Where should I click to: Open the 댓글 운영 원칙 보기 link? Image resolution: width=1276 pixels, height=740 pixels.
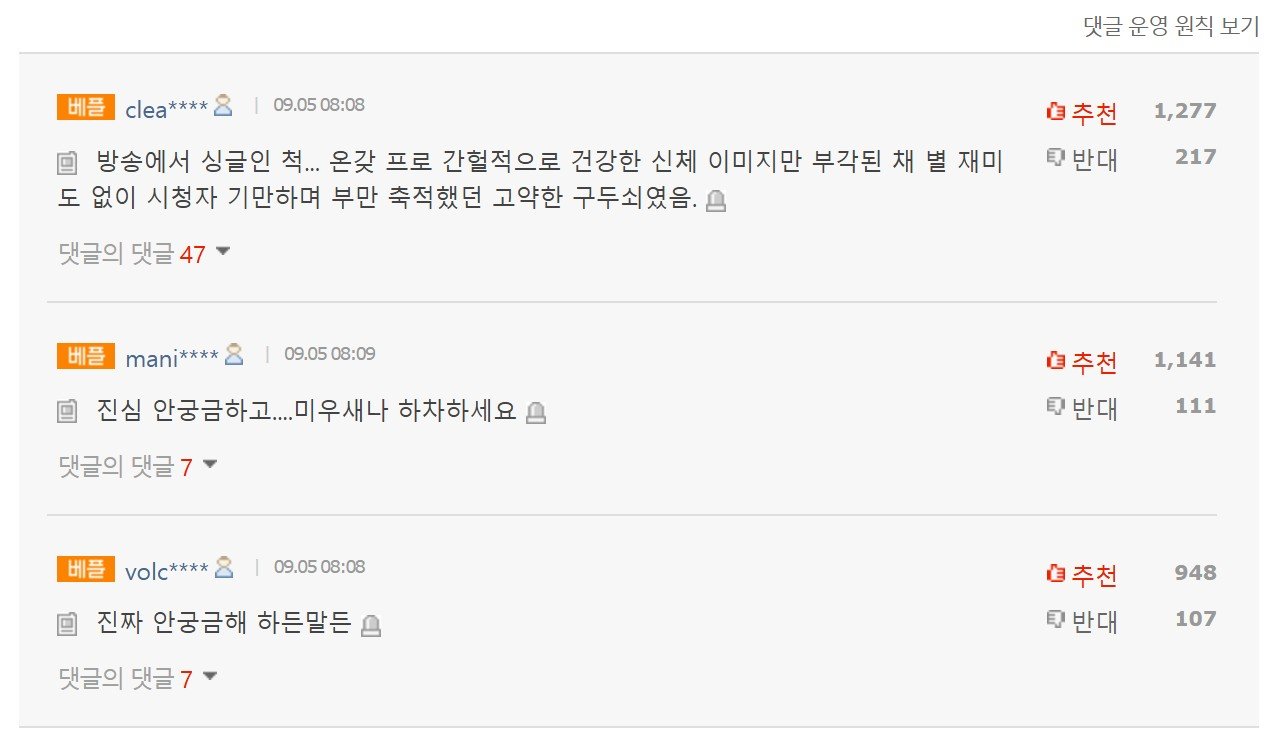pyautogui.click(x=1171, y=27)
